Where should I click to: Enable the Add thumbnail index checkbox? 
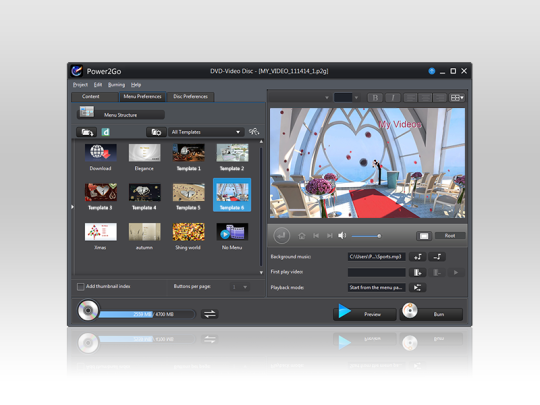(x=81, y=287)
